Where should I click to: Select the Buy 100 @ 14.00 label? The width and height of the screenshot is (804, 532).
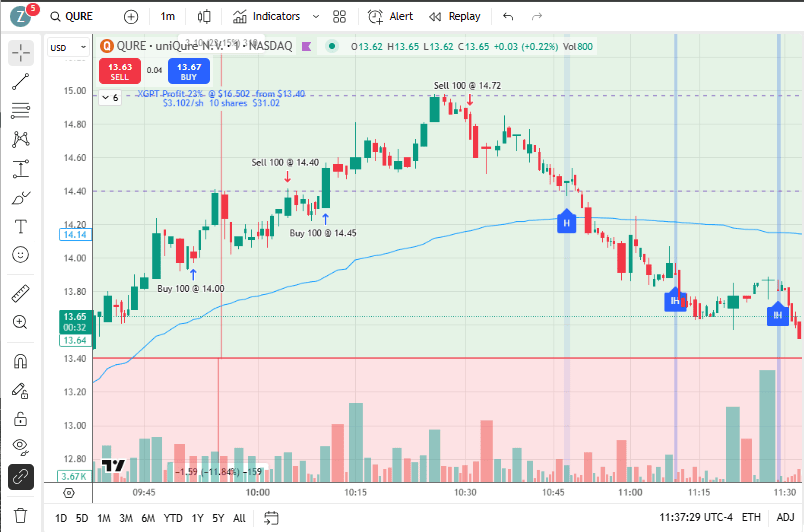tap(191, 289)
